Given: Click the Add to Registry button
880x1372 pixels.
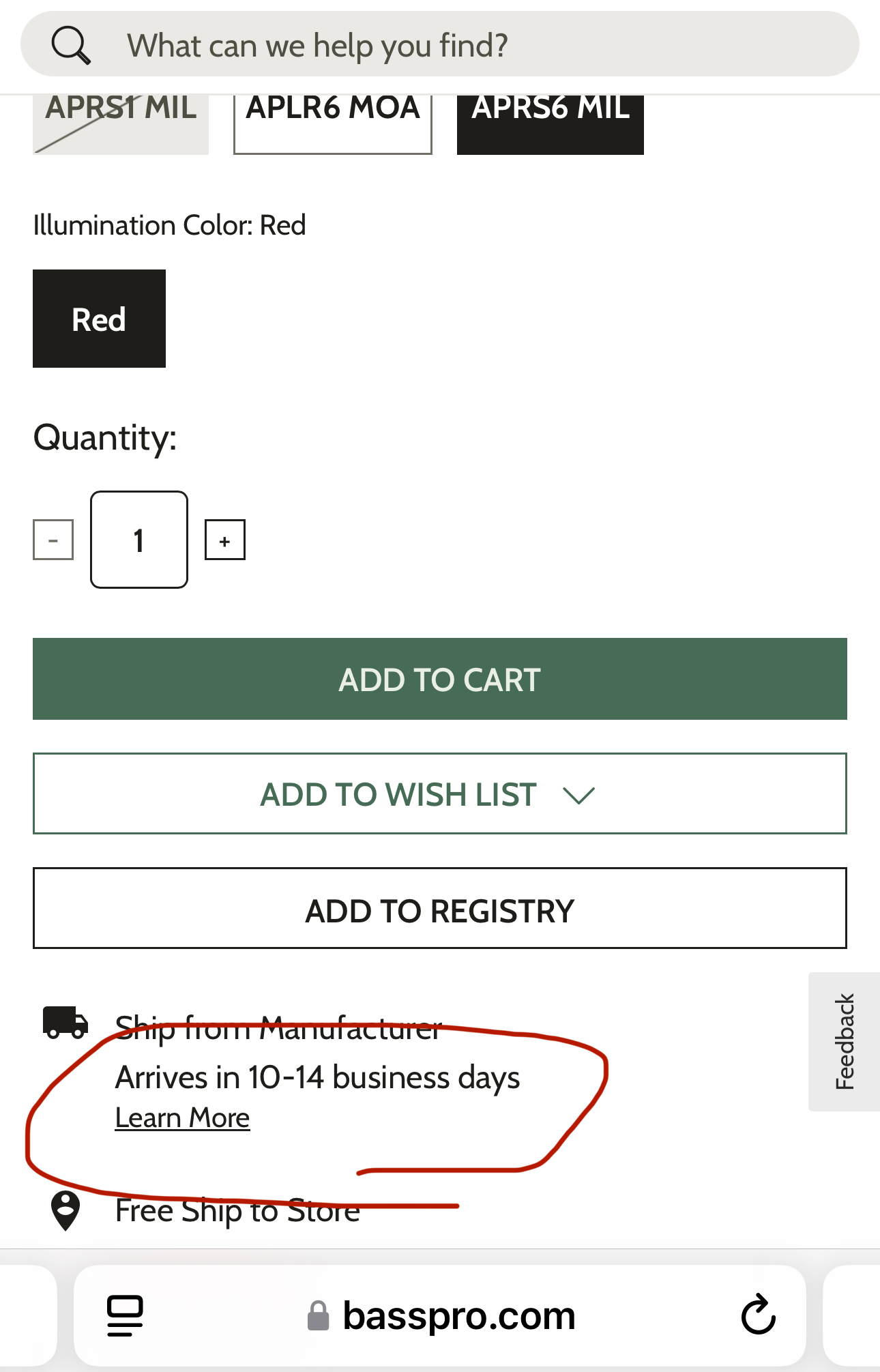Looking at the screenshot, I should 440,908.
